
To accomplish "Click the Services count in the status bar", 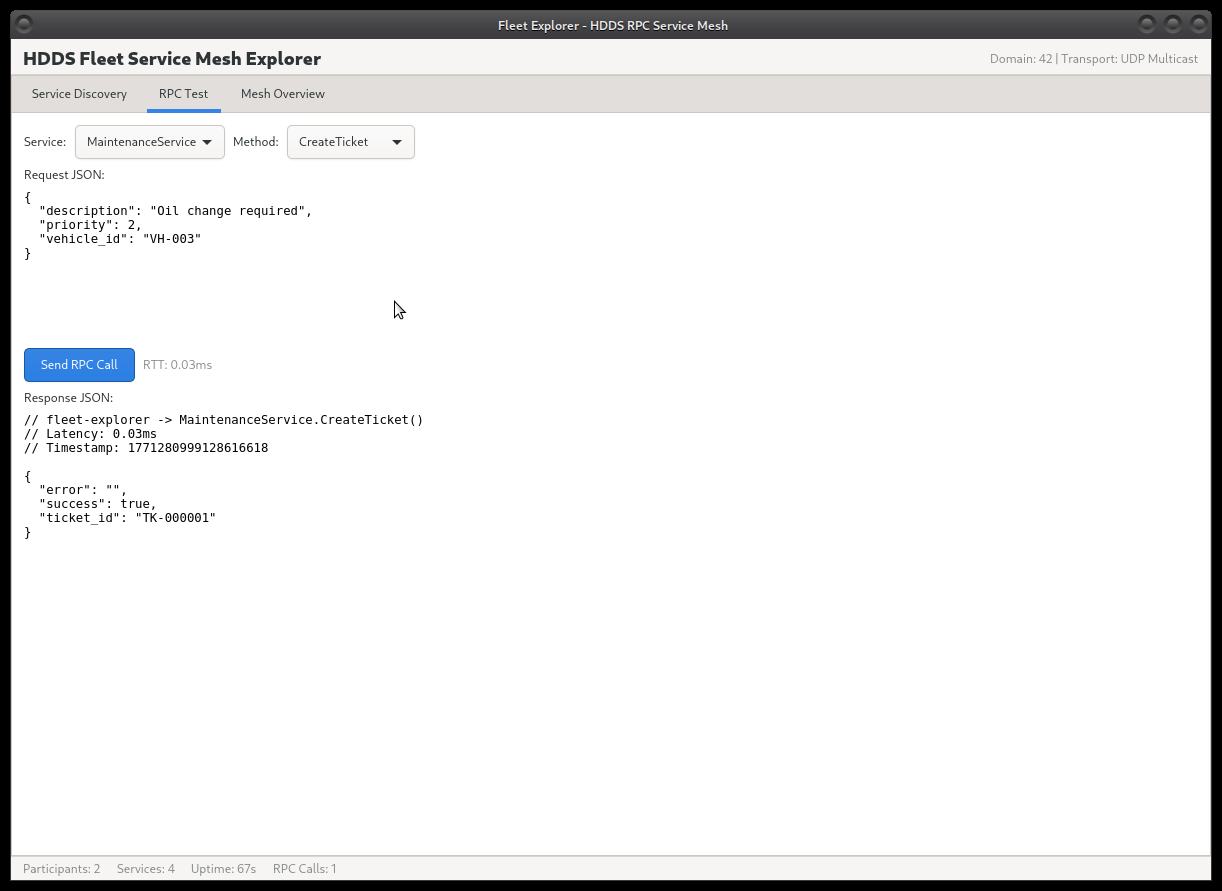I will 145,869.
